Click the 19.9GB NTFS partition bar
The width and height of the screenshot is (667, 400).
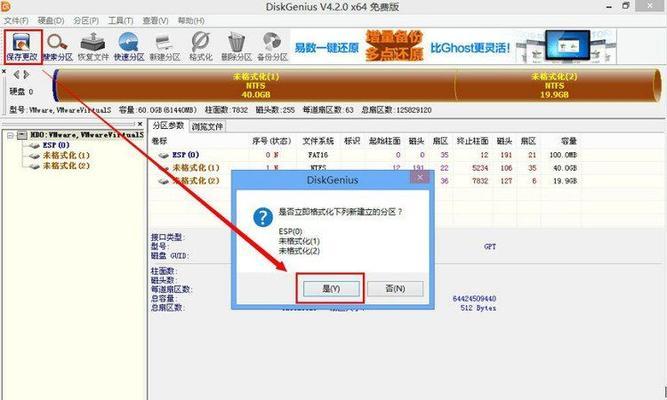(x=554, y=86)
